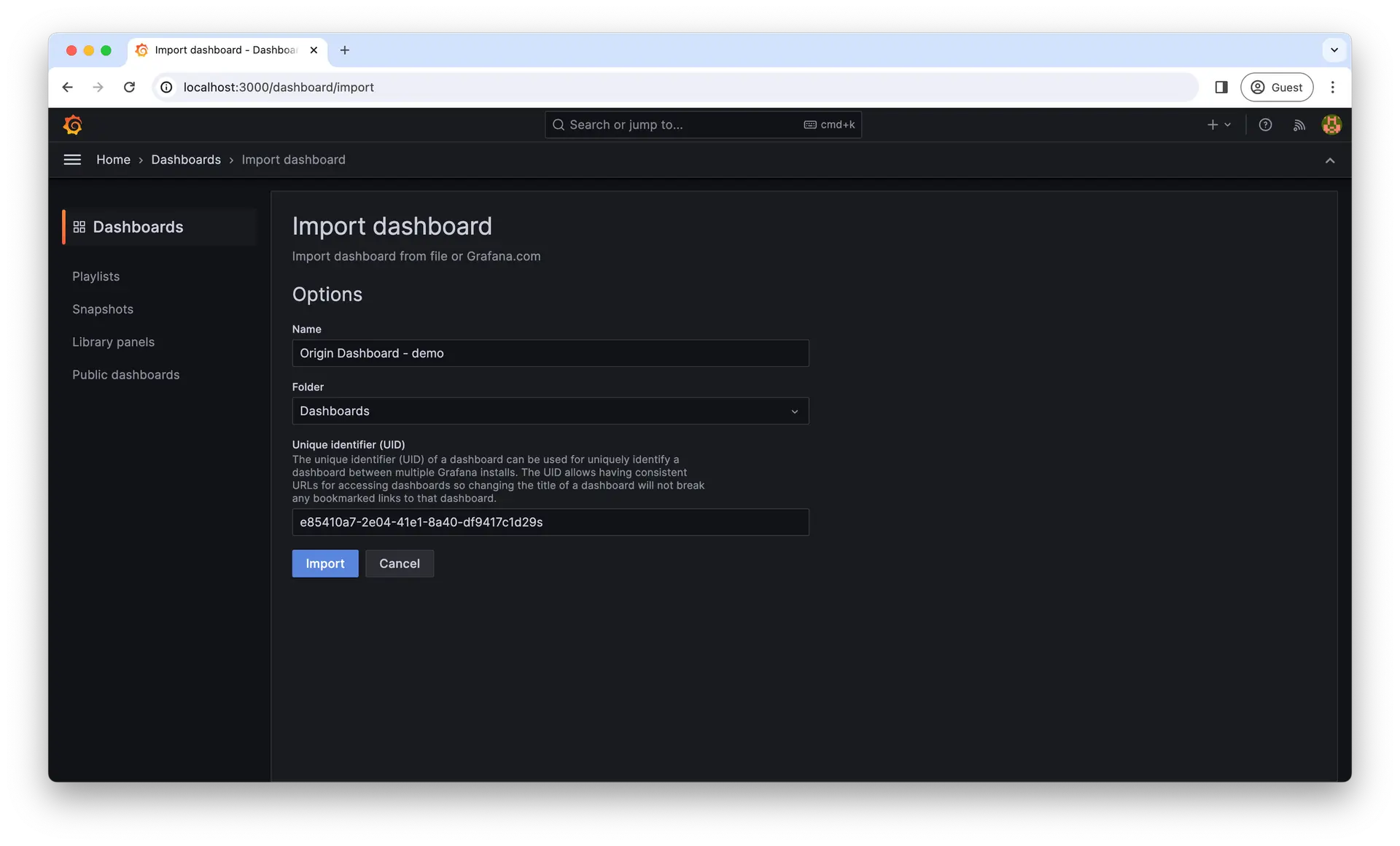Click the Folder field label

[x=308, y=387]
